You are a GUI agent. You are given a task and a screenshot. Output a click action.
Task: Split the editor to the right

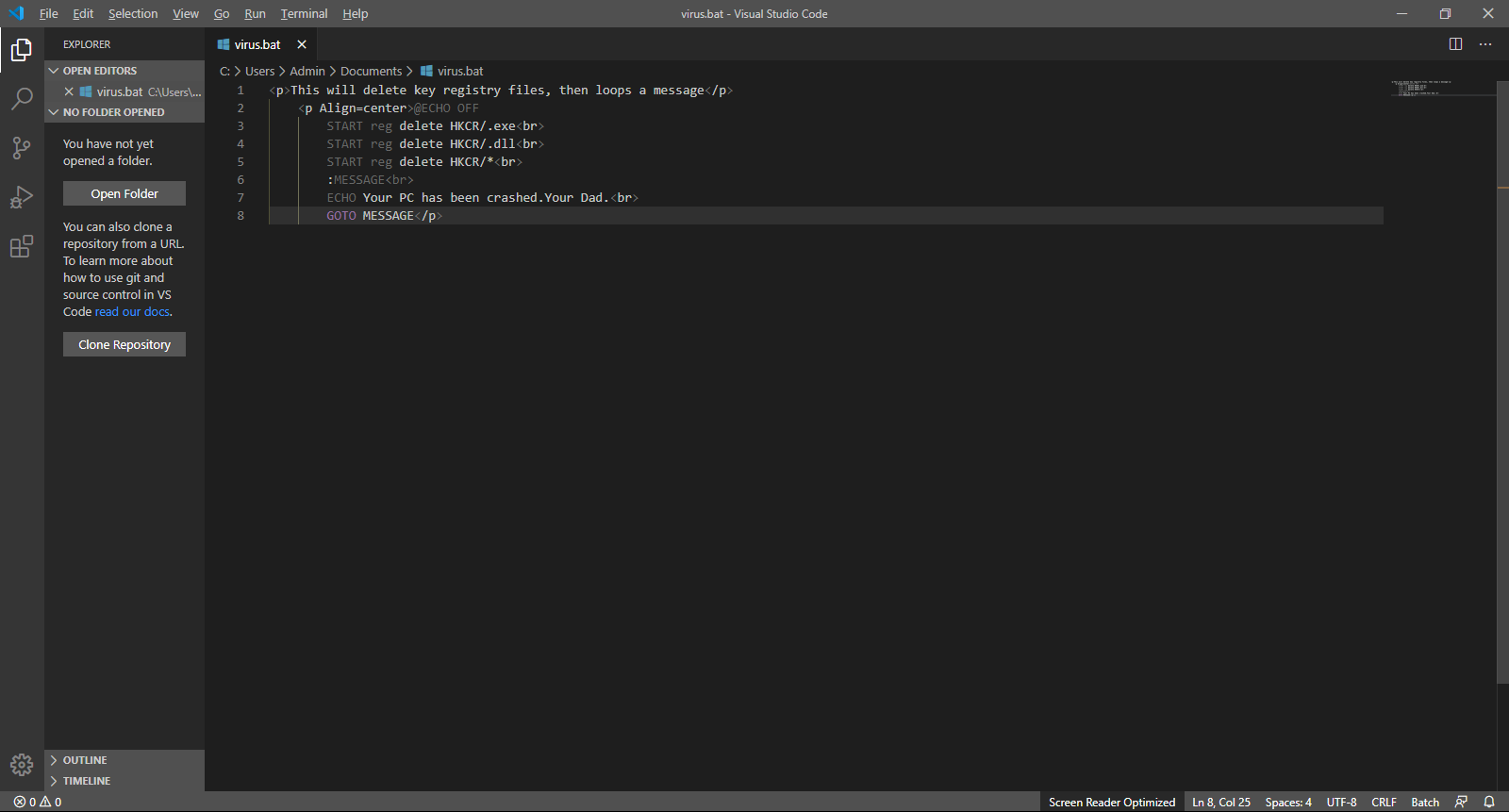click(x=1455, y=44)
